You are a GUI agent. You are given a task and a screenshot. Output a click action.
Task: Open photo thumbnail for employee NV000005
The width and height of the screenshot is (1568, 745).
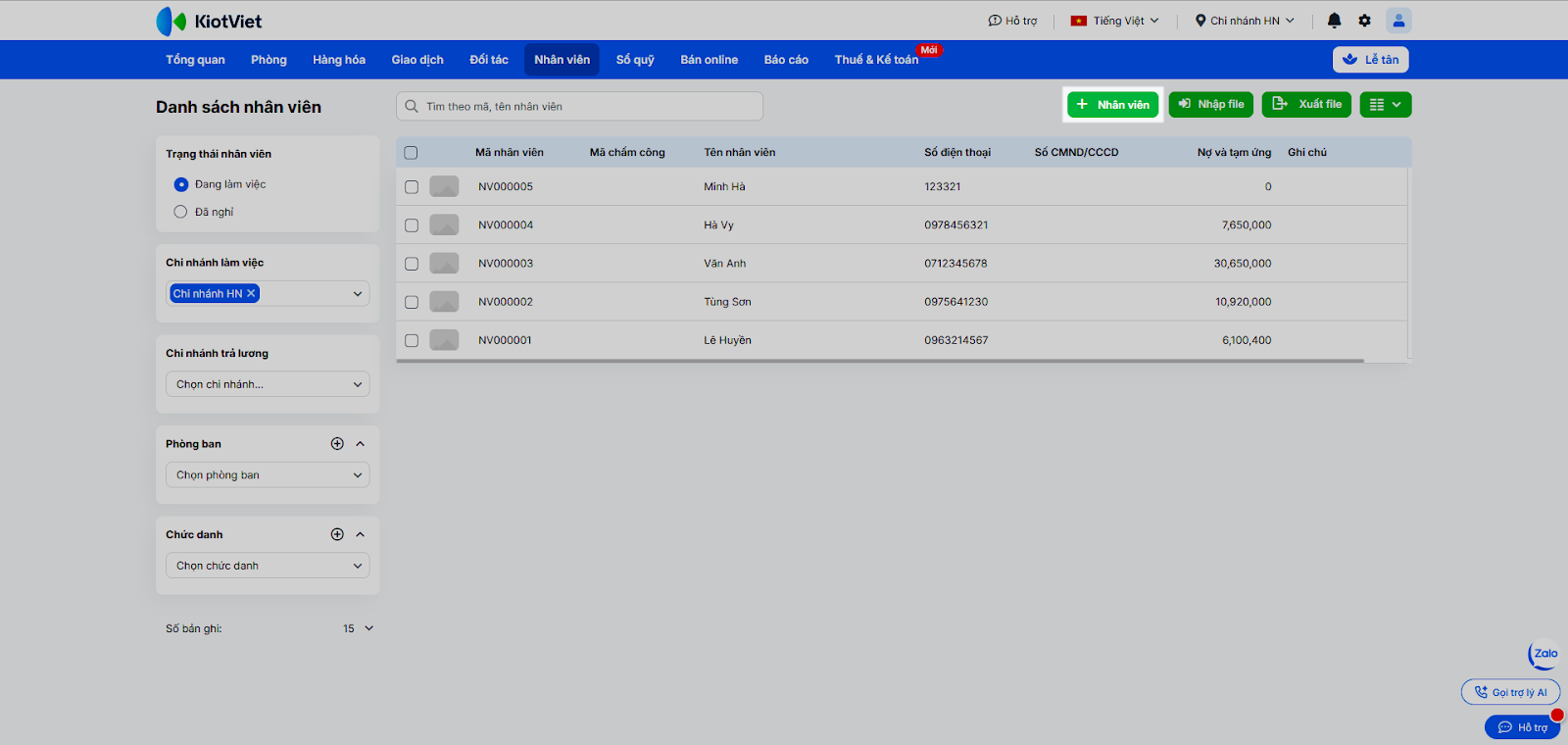(444, 186)
